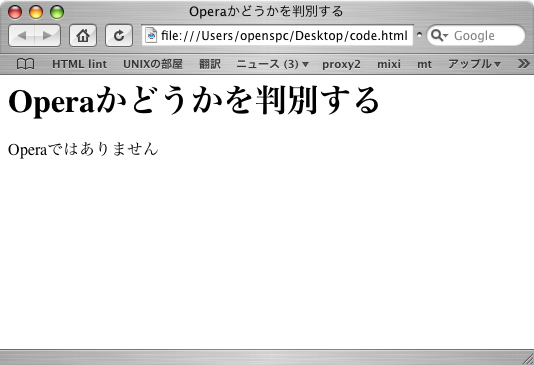Viewport: 534px width, 365px height.
Task: Open the mt bookmark
Action: pos(424,64)
